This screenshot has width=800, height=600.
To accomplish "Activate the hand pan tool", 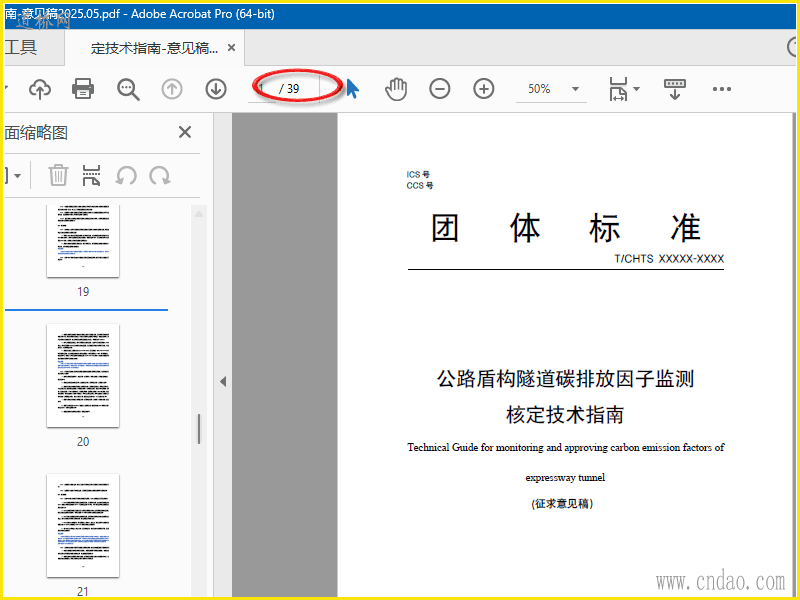I will [x=396, y=89].
